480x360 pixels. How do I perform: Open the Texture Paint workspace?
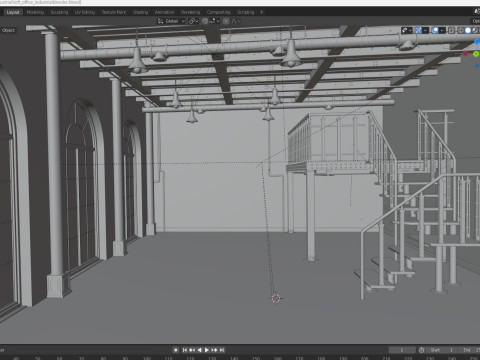point(114,12)
